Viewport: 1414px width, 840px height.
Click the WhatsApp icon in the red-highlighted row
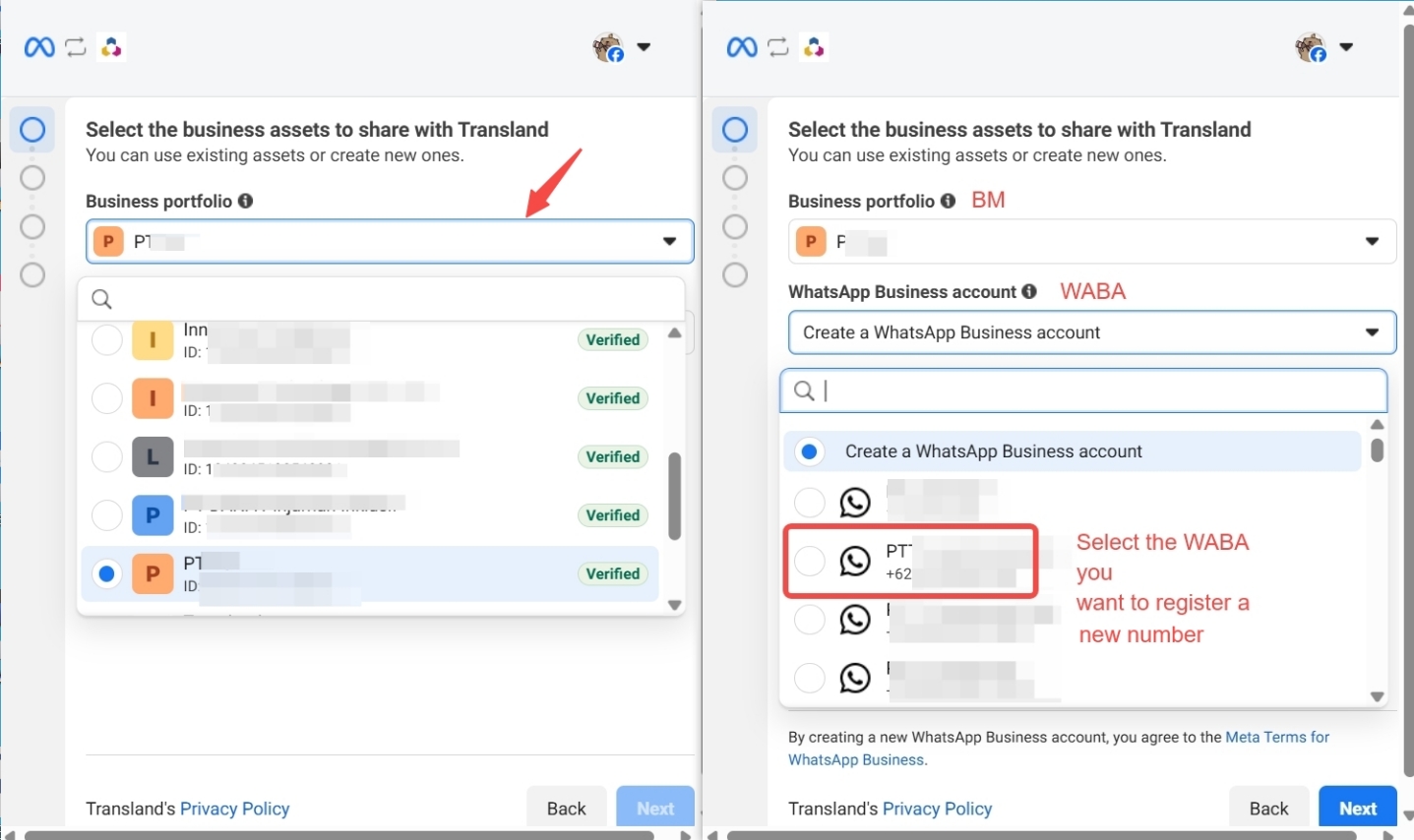pyautogui.click(x=855, y=561)
